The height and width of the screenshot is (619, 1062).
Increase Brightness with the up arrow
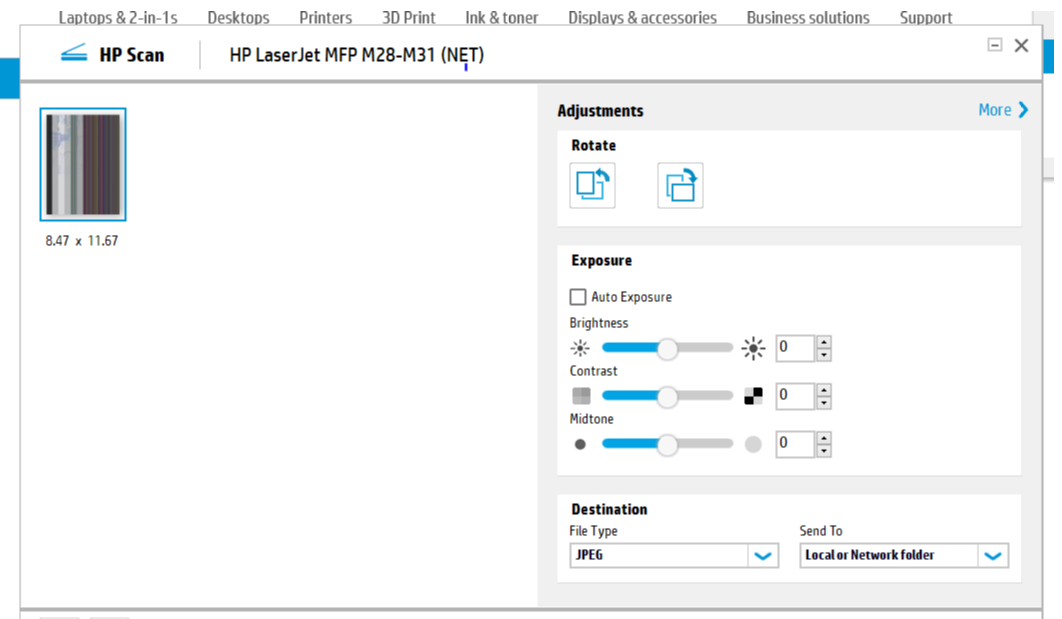point(824,341)
